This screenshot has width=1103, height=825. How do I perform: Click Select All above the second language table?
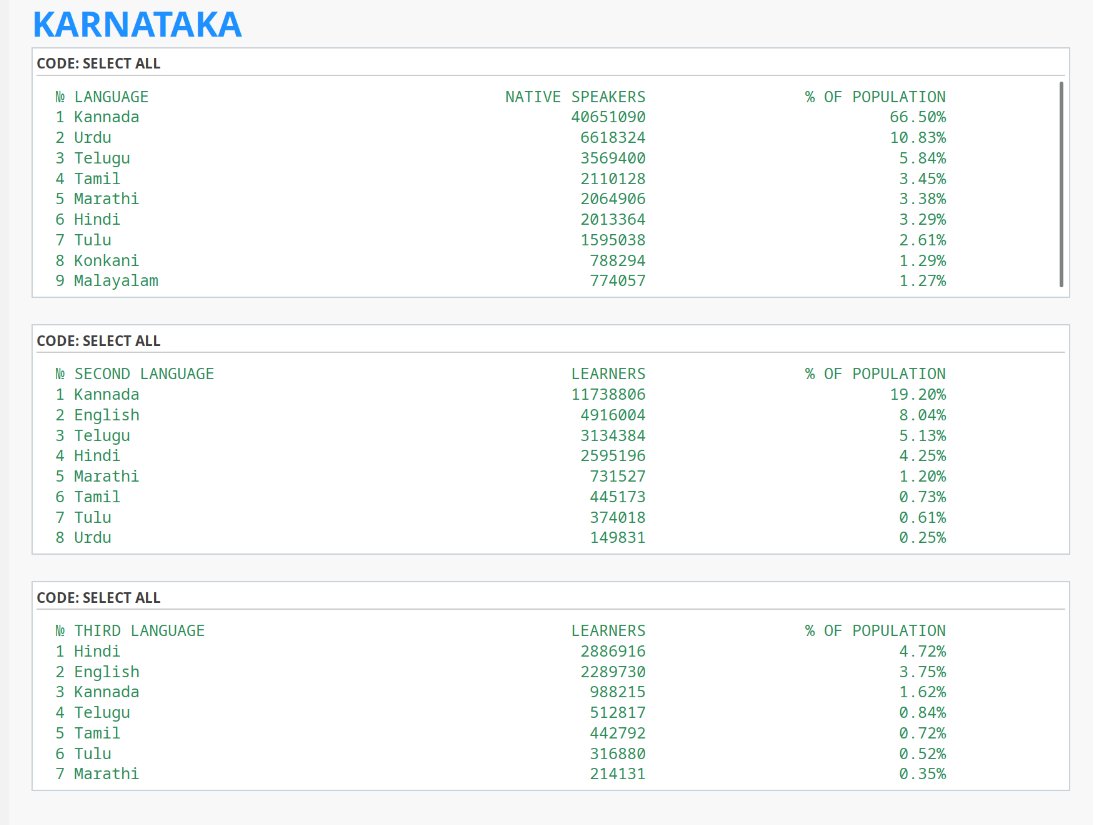click(x=121, y=340)
